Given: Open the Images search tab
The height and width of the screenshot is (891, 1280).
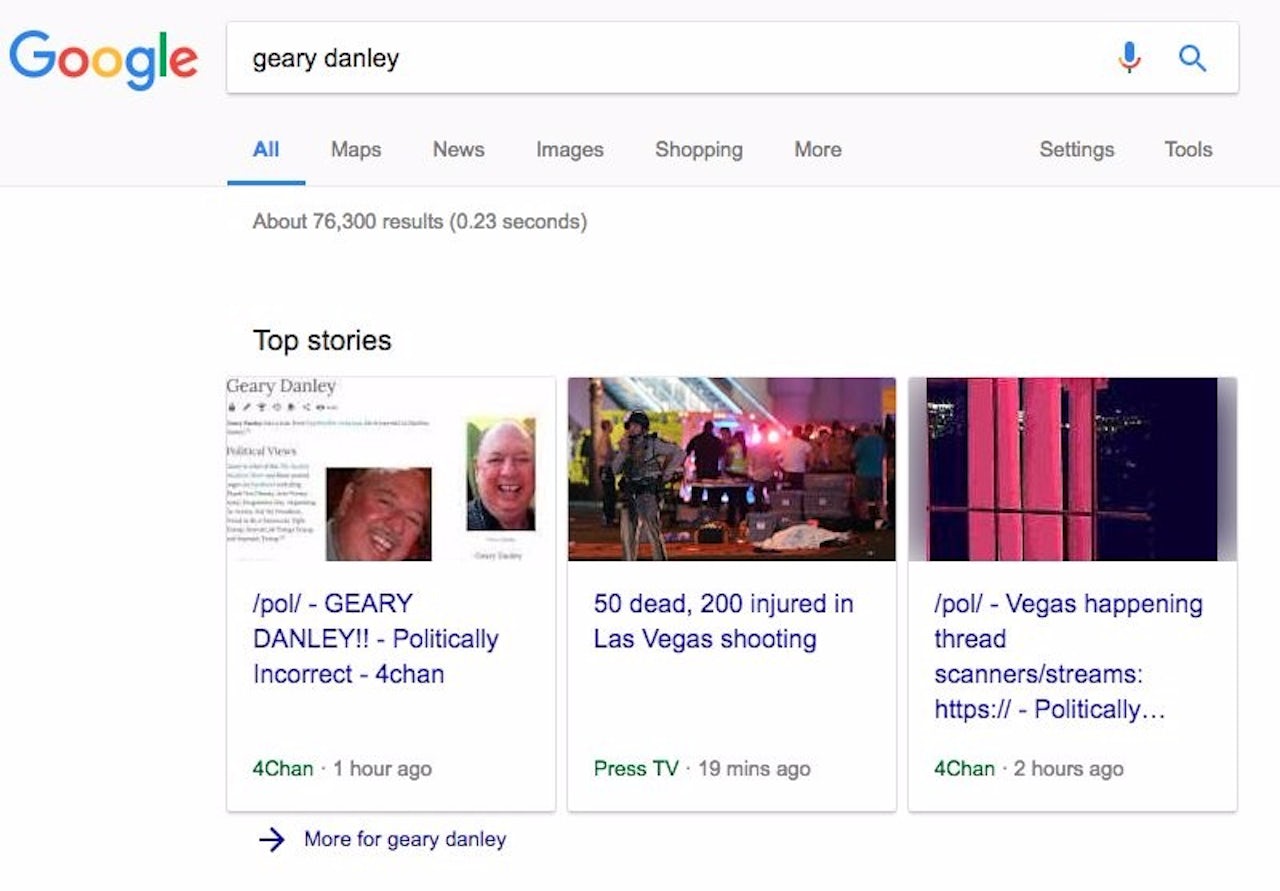Looking at the screenshot, I should click(x=569, y=149).
